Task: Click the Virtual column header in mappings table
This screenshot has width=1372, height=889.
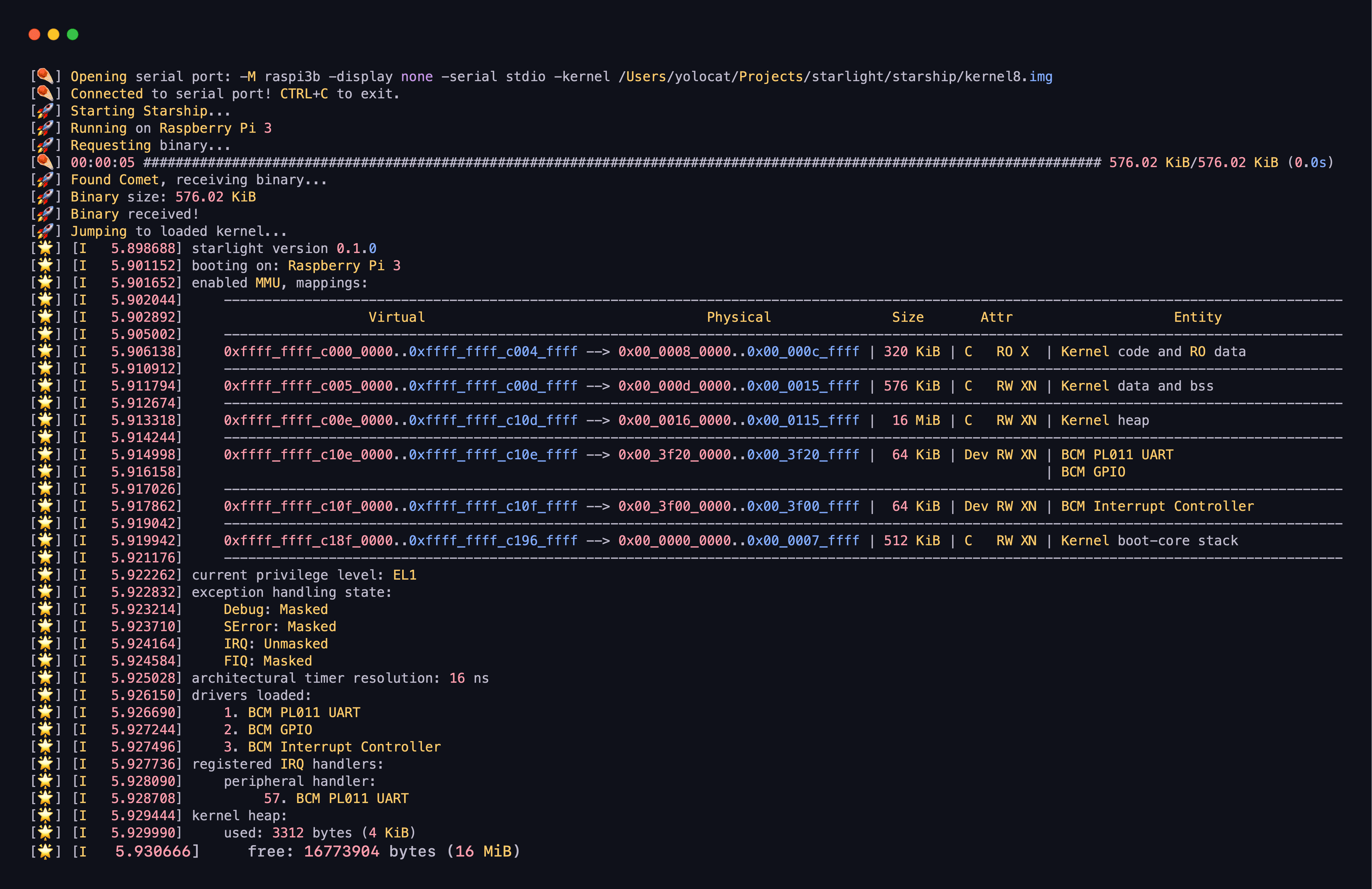Action: coord(397,318)
